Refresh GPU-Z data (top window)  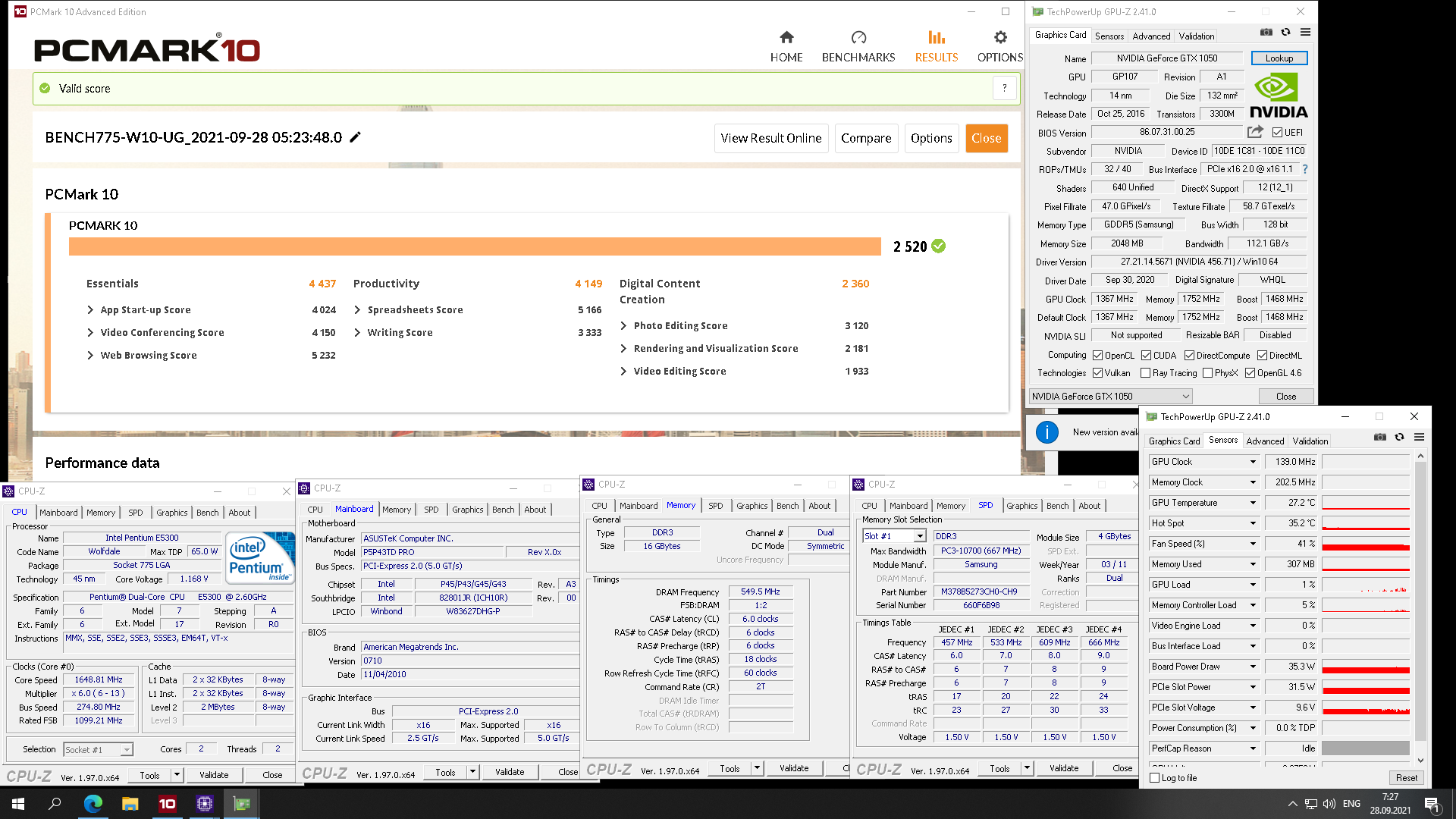[x=1285, y=32]
